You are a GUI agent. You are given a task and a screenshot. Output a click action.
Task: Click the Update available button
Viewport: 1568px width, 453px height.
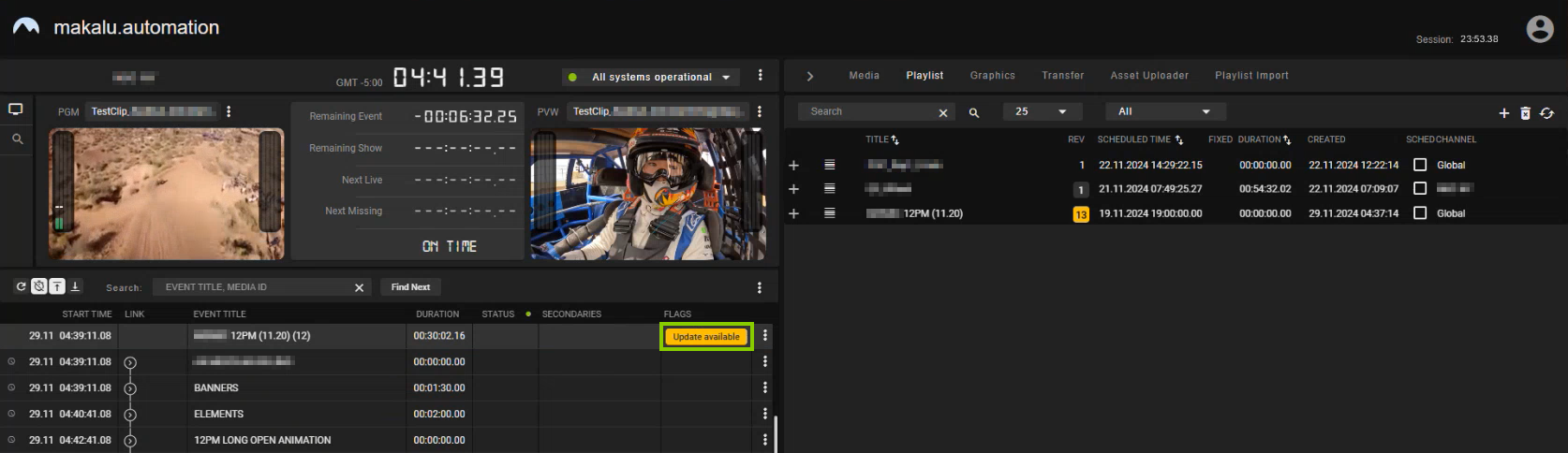click(706, 337)
